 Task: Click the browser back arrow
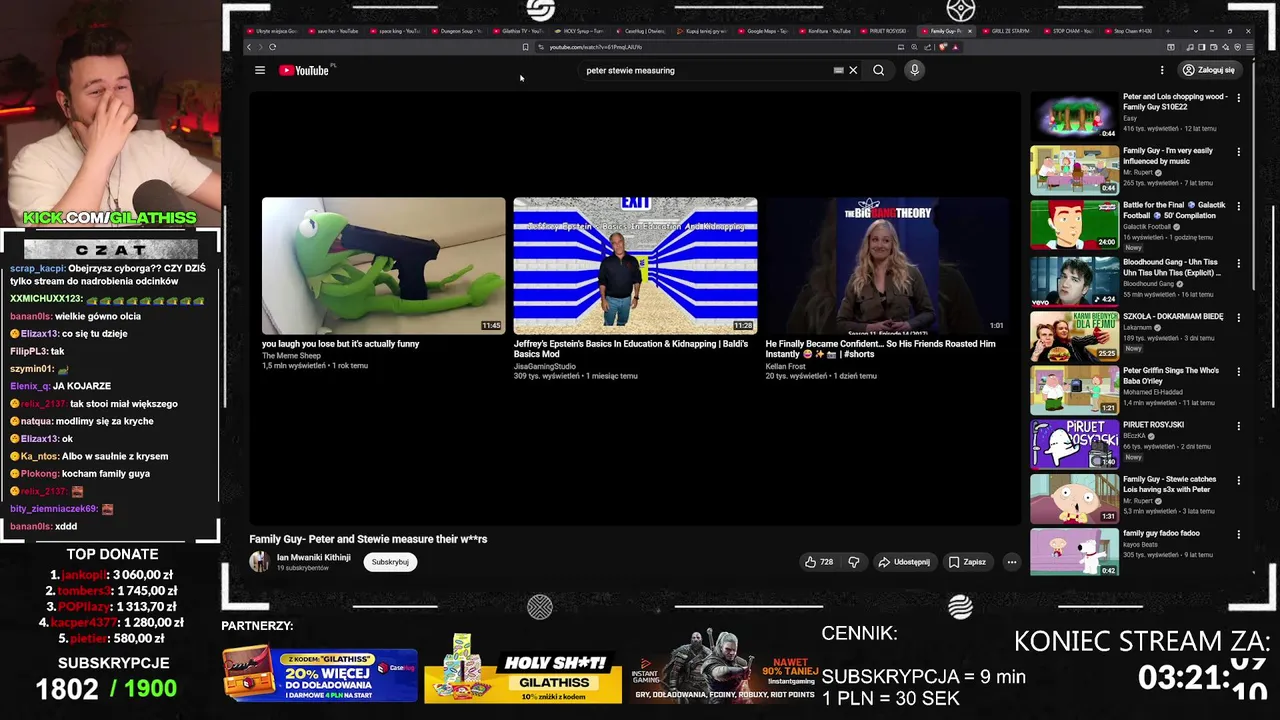coord(249,47)
